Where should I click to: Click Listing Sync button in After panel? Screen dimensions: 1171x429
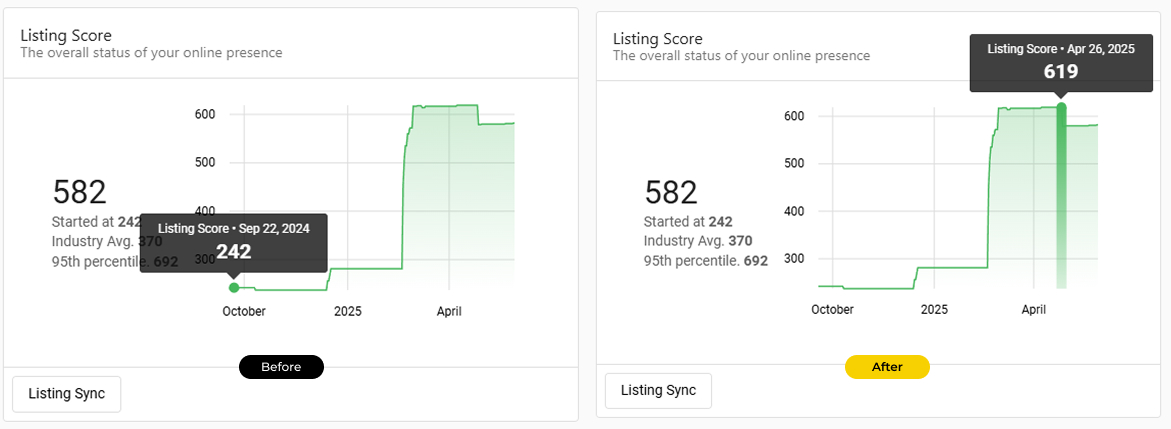tap(658, 391)
